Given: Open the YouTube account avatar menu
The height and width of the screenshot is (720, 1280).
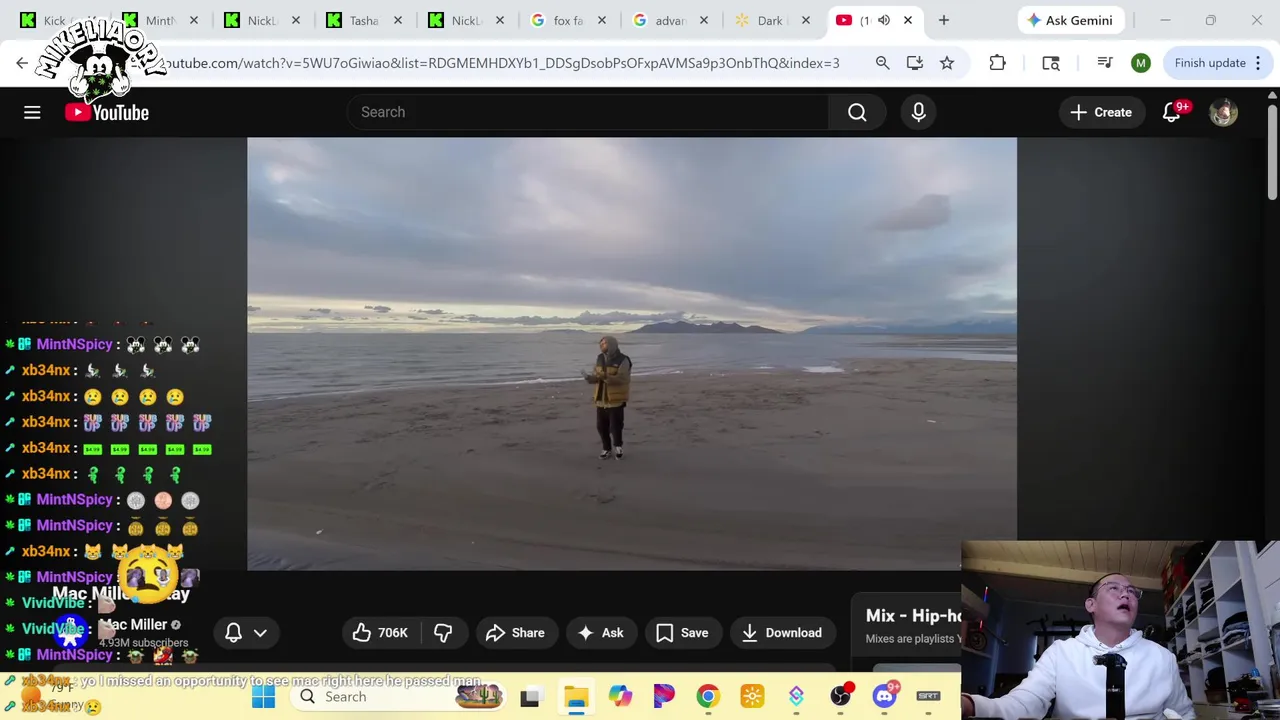Looking at the screenshot, I should pos(1223,112).
